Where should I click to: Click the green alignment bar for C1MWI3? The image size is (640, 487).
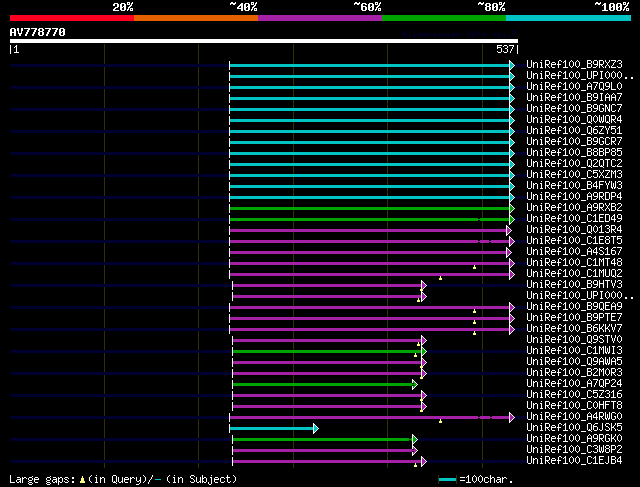327,351
